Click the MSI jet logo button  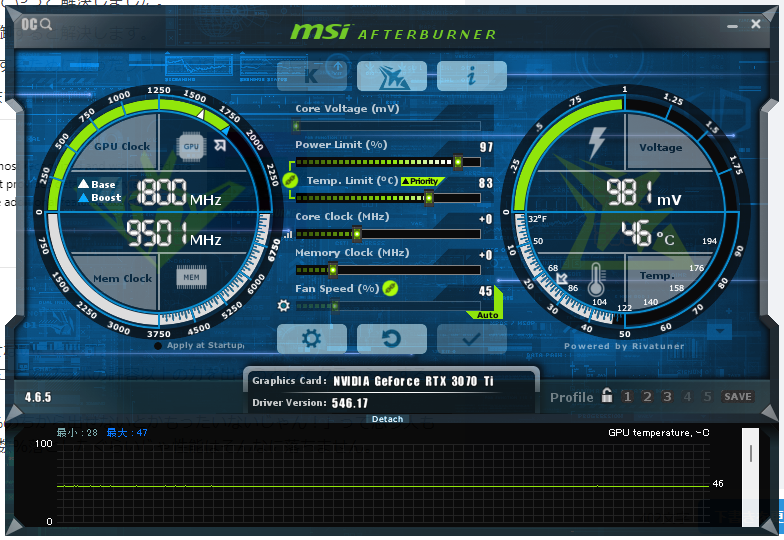pyautogui.click(x=392, y=76)
